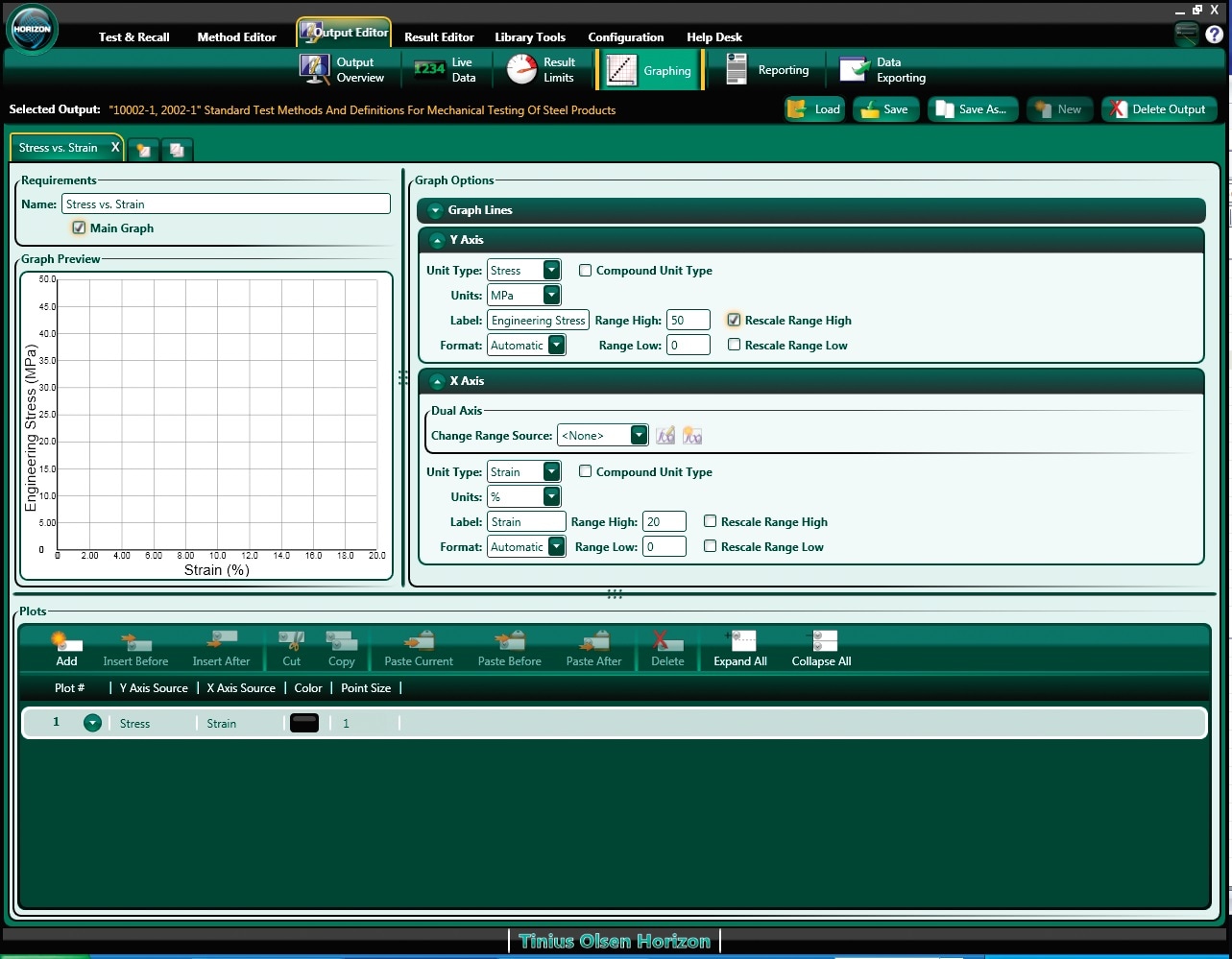The height and width of the screenshot is (959, 1232).
Task: Open the Test & Recall tab
Action: pyautogui.click(x=133, y=37)
